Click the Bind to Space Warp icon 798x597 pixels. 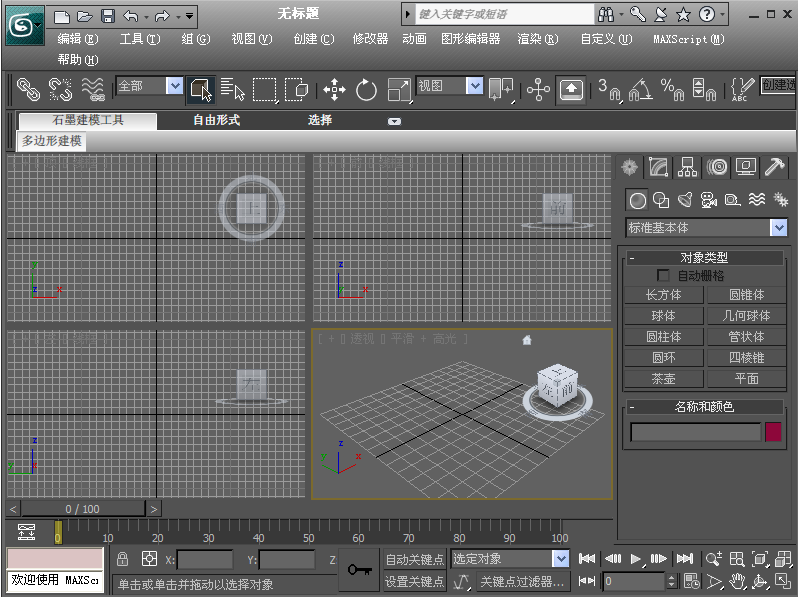pyautogui.click(x=93, y=89)
